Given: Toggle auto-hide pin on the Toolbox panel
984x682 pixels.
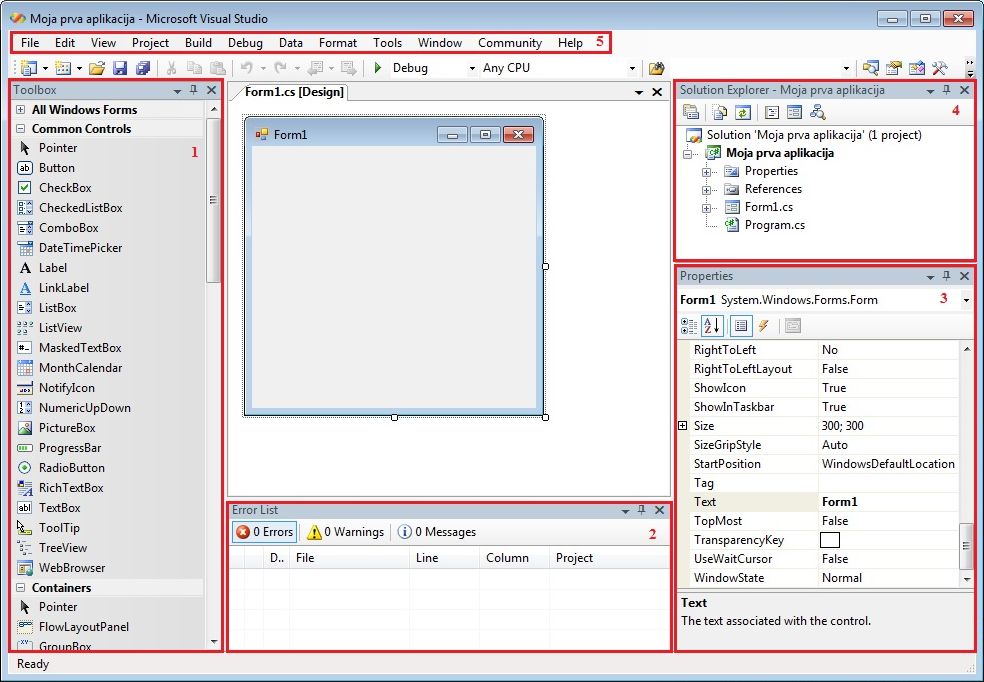Looking at the screenshot, I should (194, 90).
